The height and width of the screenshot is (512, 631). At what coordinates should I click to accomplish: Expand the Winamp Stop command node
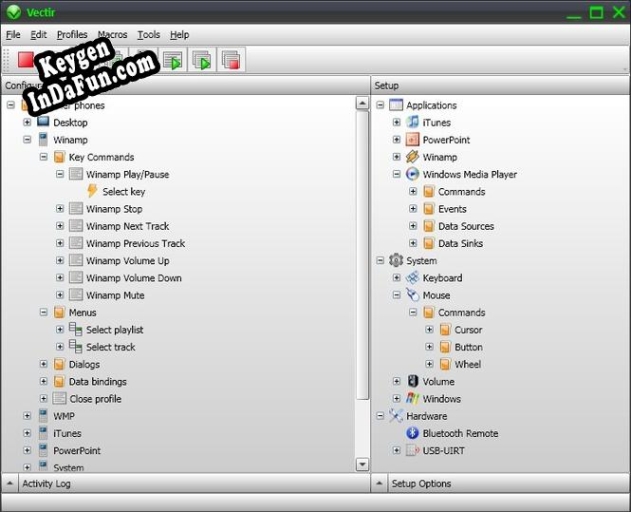coord(60,209)
